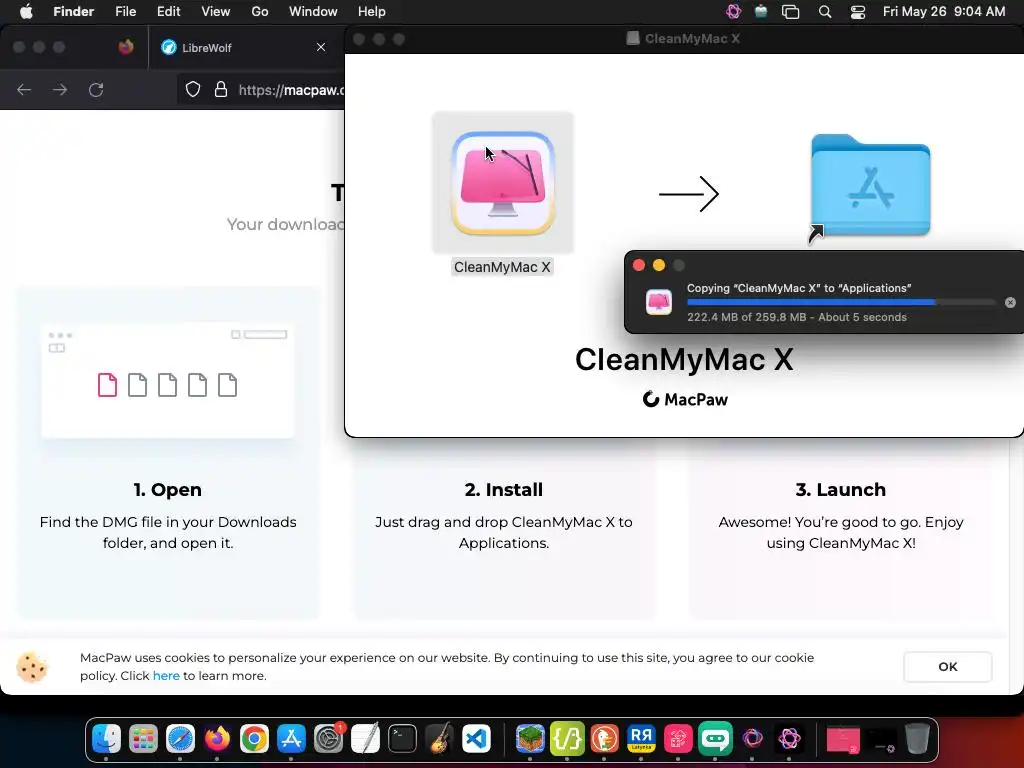Open Minecraft from the Dock

pos(530,739)
